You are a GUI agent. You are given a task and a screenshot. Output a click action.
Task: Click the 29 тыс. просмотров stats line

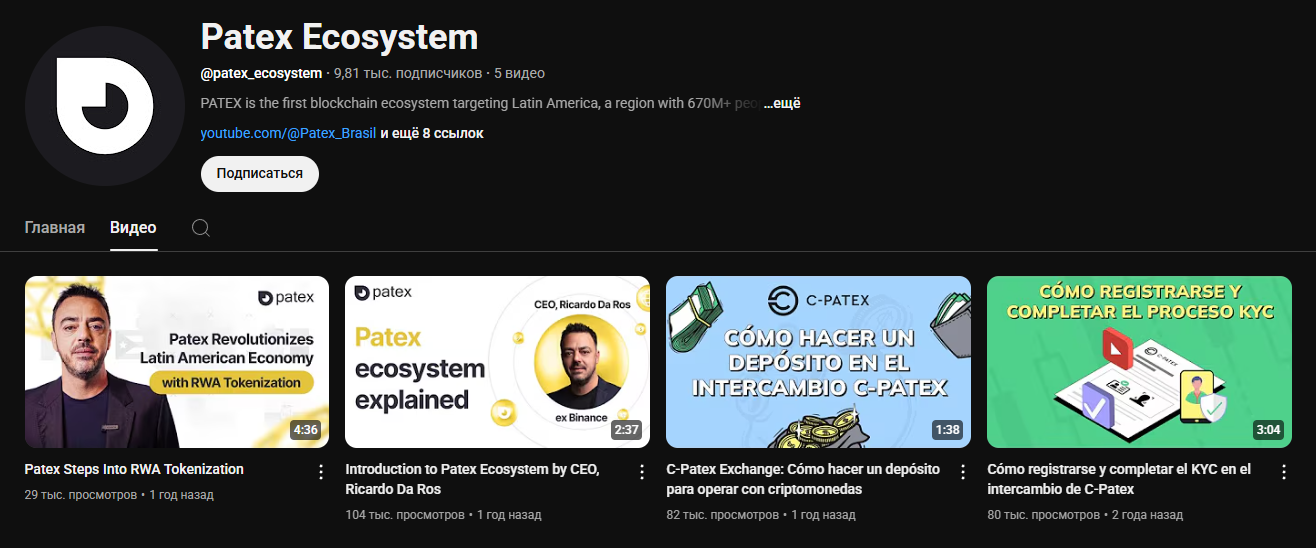pos(119,495)
